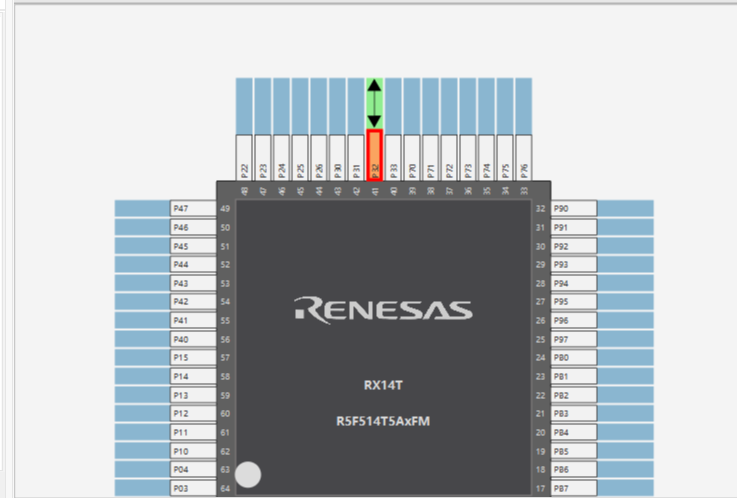Screen dimensions: 737x498
Task: Click the R5F514T5AxFM part number text
Action: (x=383, y=421)
